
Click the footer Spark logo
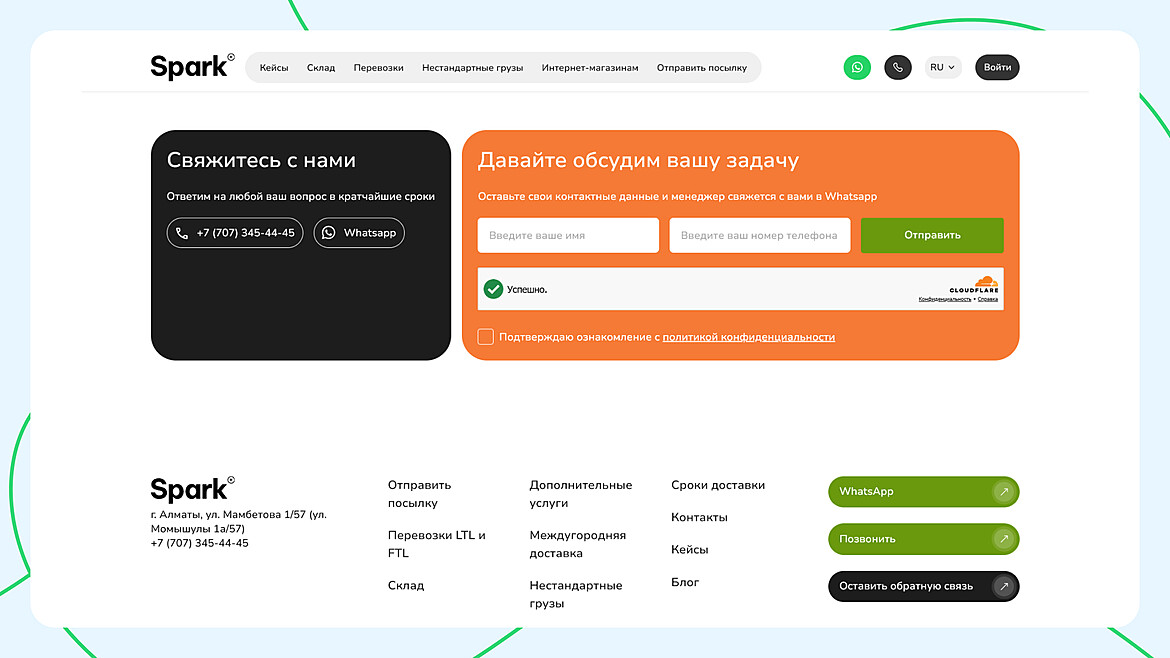tap(193, 489)
